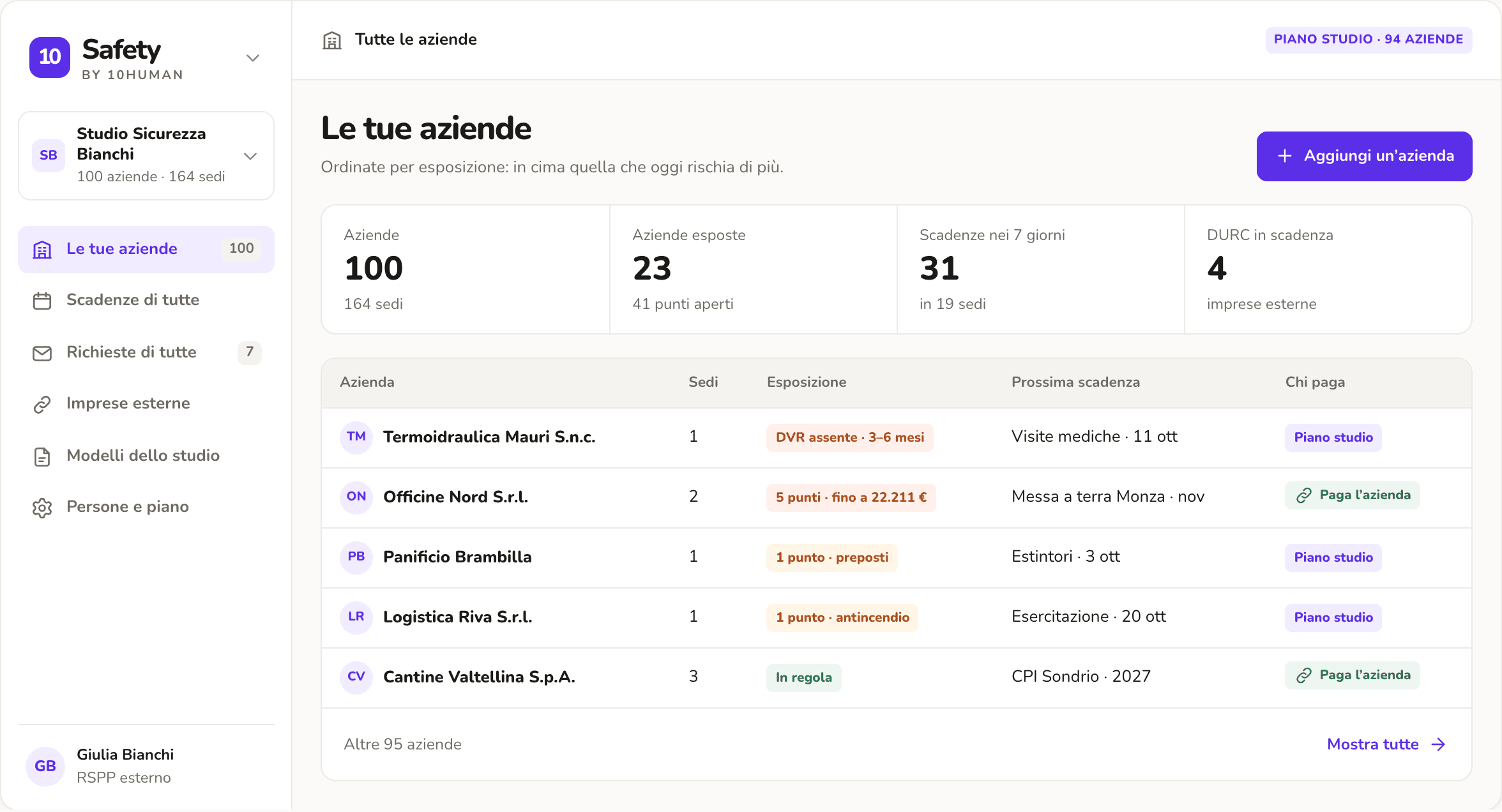Click the TM avatar for Termoidraulica Mauri
1502x812 pixels.
(x=356, y=437)
